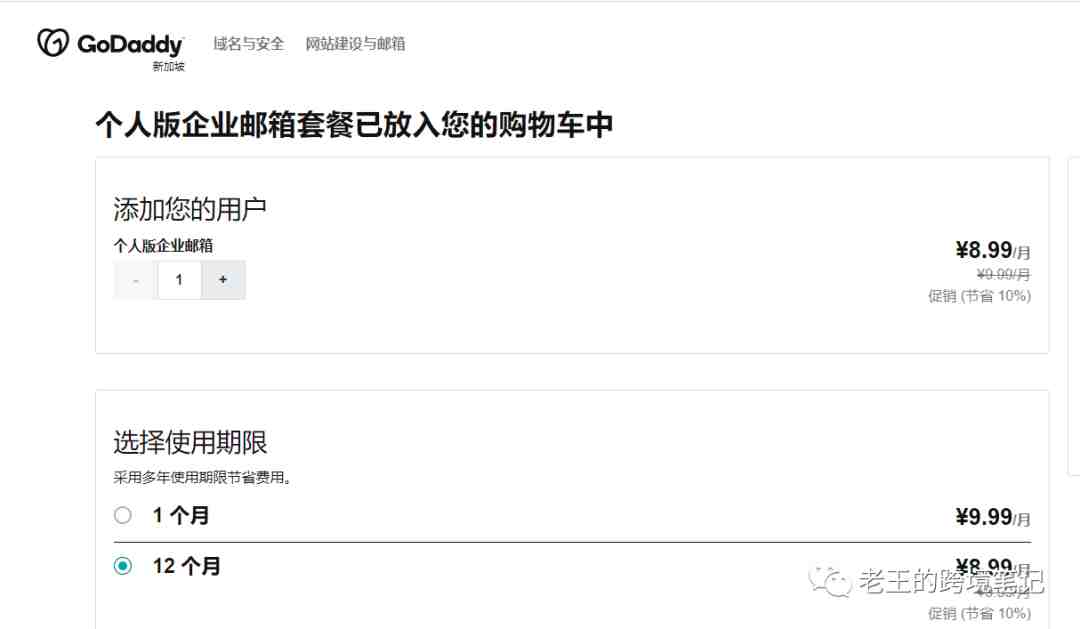The width and height of the screenshot is (1080, 629).
Task: Click the ¥8.99/月 price in user section
Action: [x=993, y=250]
